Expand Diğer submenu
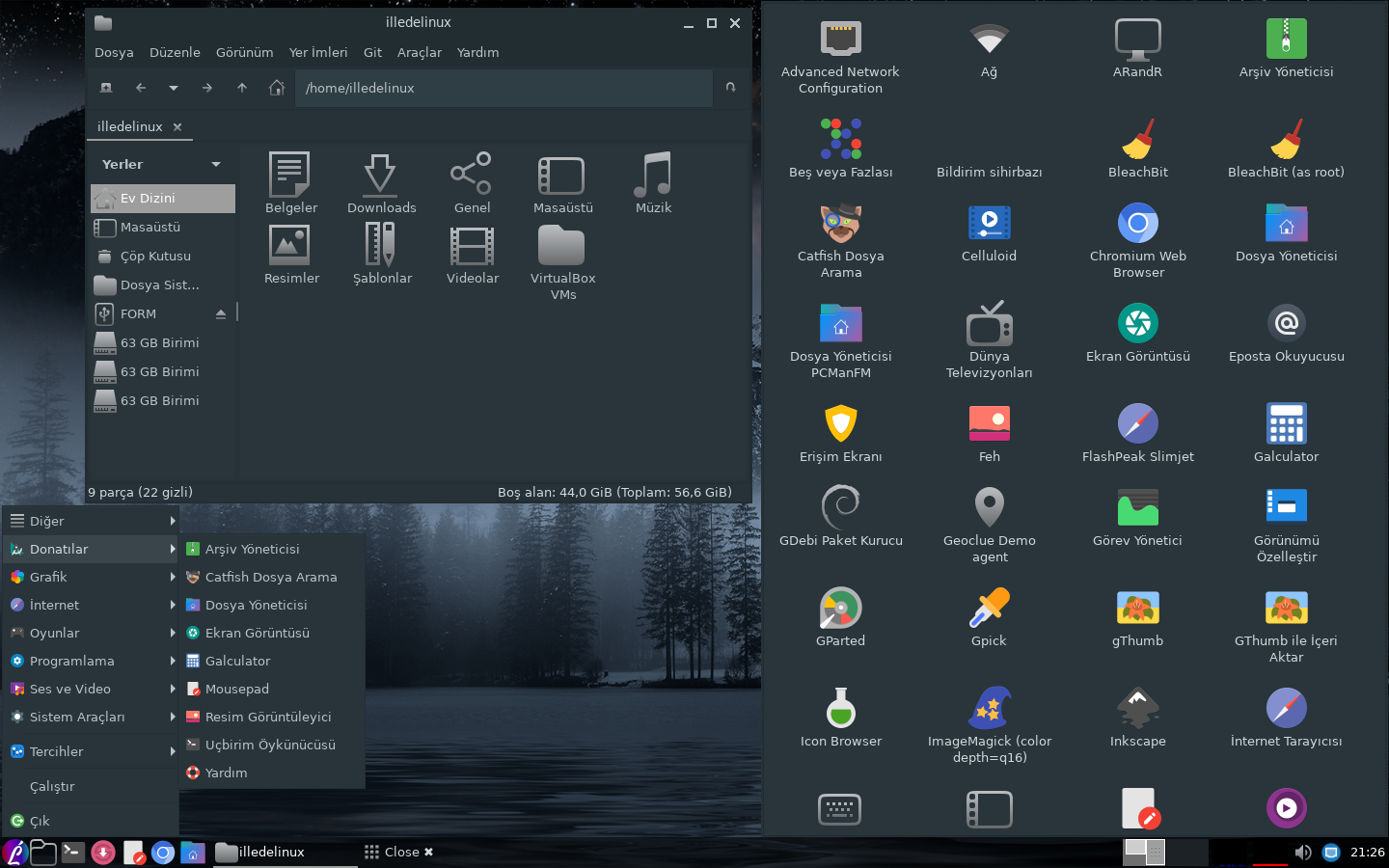Viewport: 1389px width, 868px height. [92, 521]
